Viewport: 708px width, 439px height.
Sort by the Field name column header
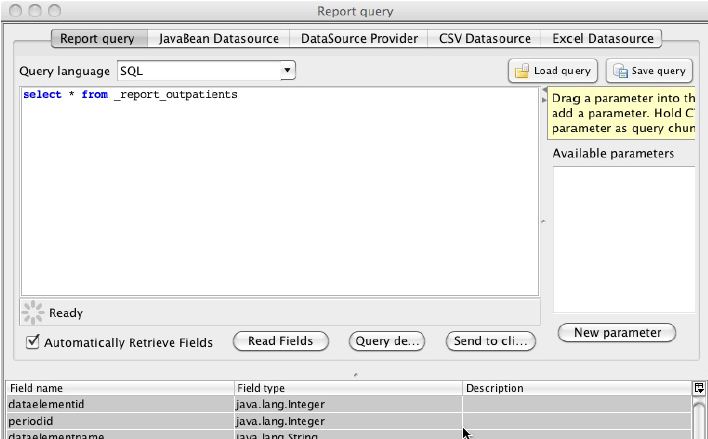coord(121,388)
